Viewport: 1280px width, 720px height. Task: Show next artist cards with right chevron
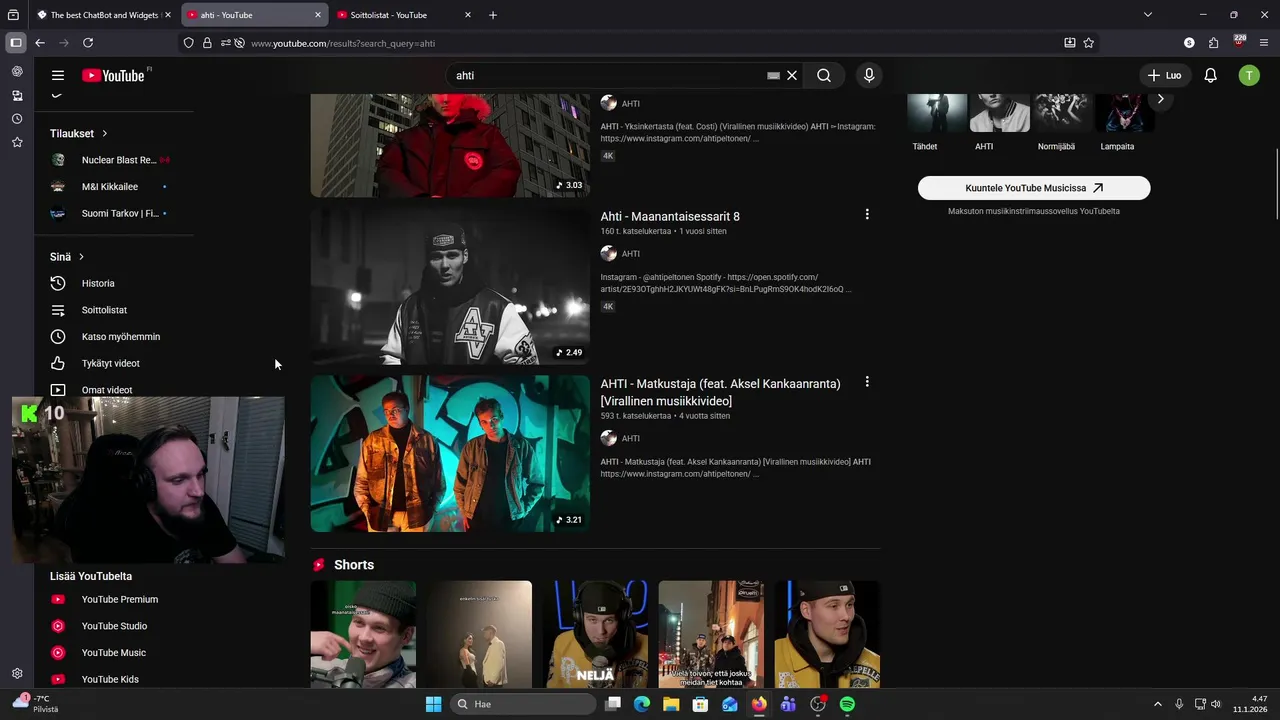pos(1160,99)
